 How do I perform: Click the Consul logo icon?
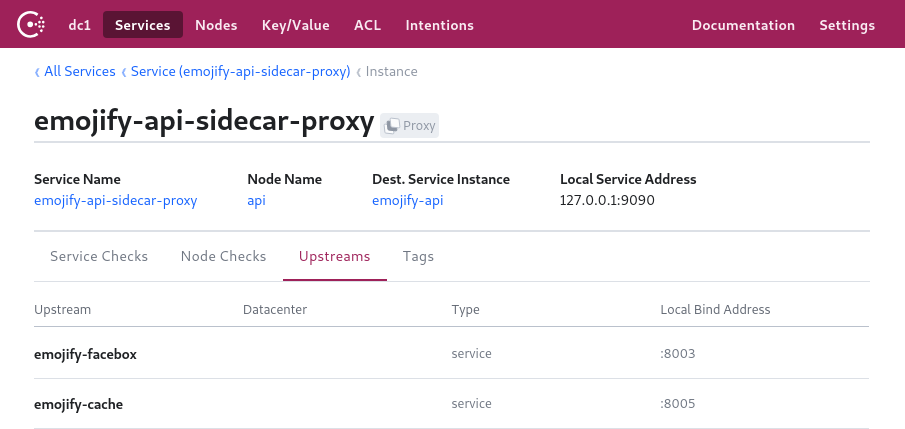31,25
